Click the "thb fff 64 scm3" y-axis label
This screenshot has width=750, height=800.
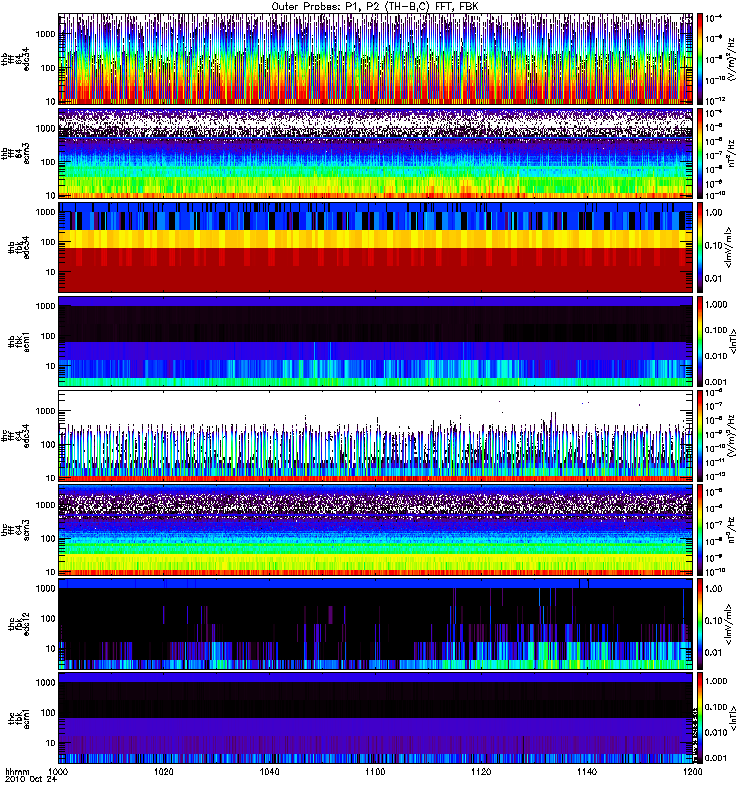tap(15, 153)
